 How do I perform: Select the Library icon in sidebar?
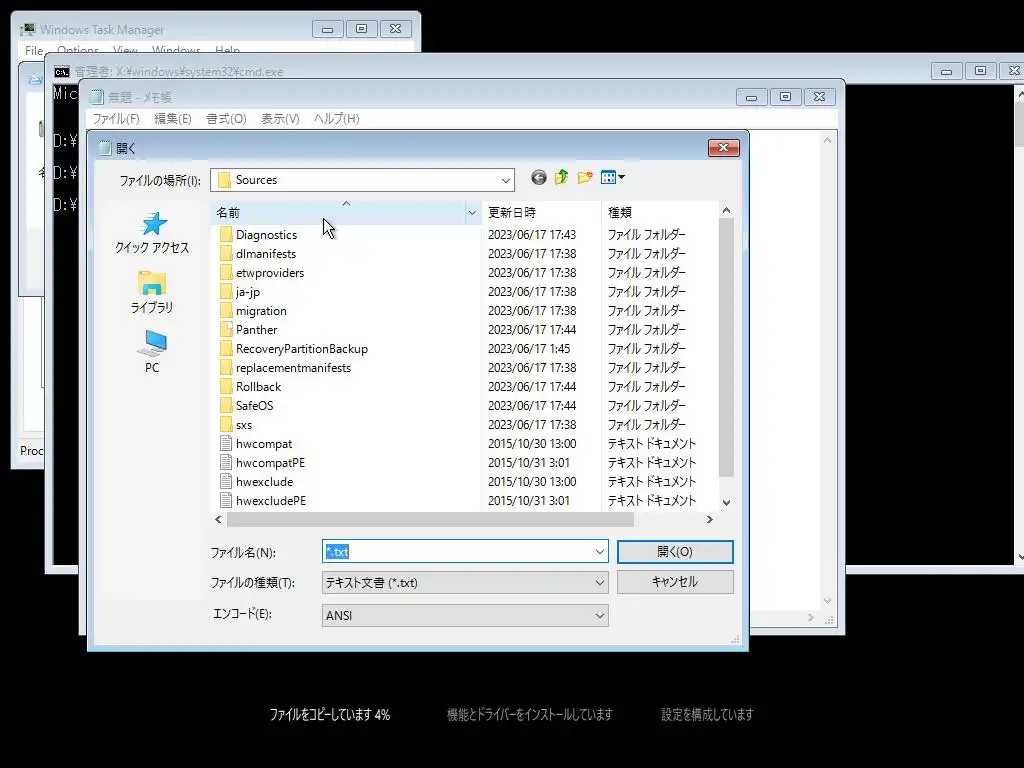[152, 283]
